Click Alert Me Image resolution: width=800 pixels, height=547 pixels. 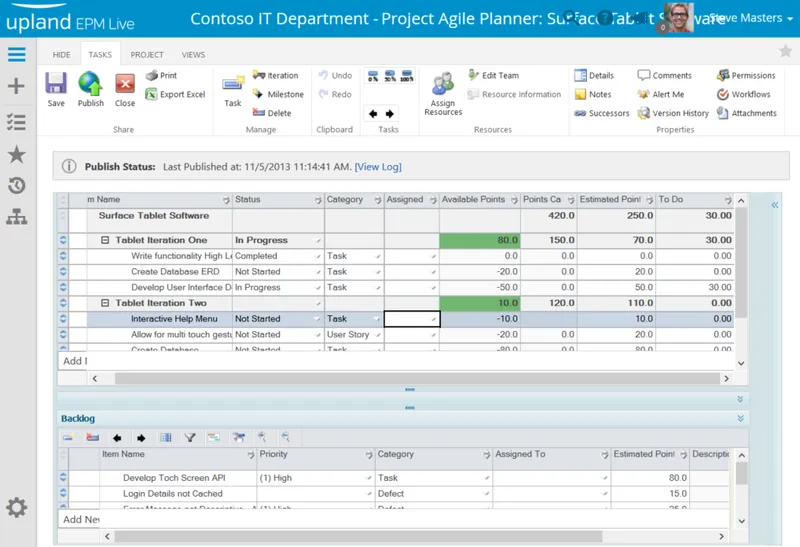pos(661,94)
